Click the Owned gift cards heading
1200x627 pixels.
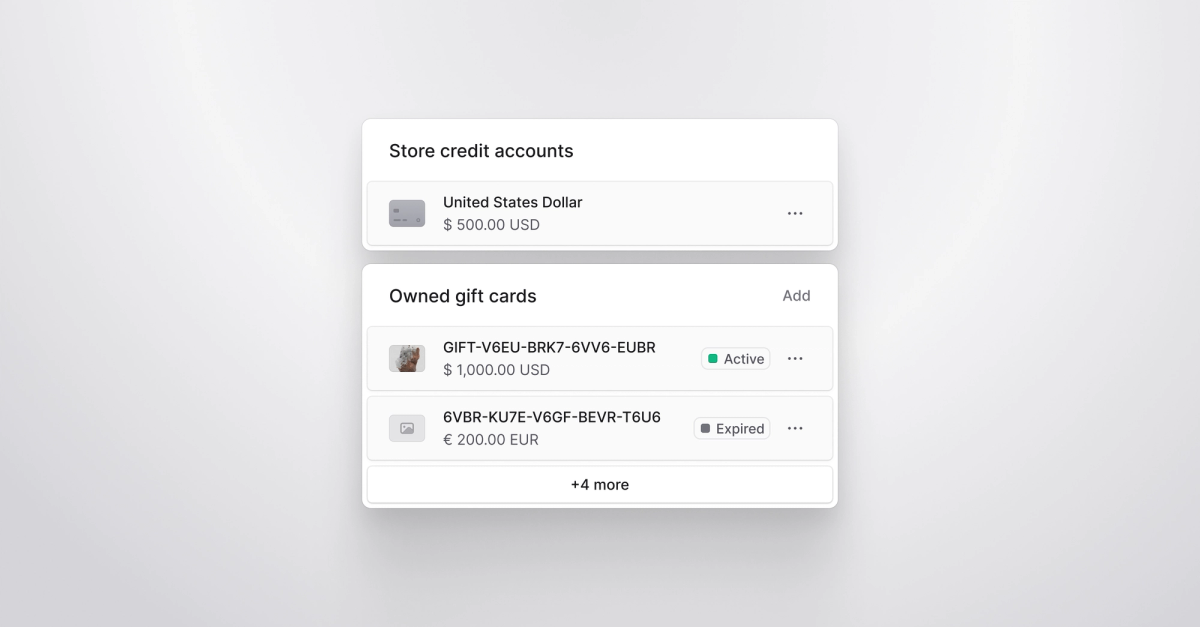[463, 296]
